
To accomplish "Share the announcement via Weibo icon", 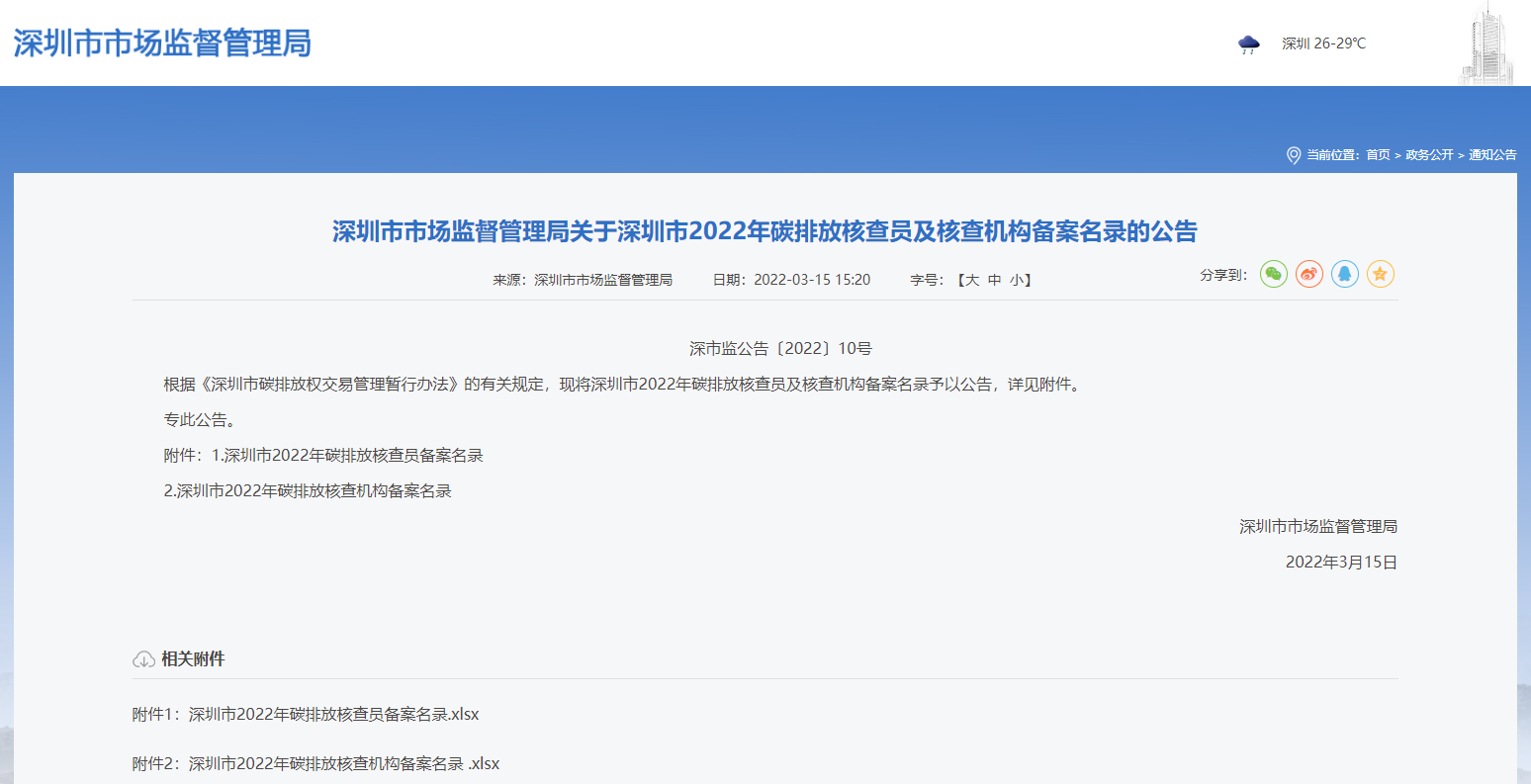I will [1309, 274].
